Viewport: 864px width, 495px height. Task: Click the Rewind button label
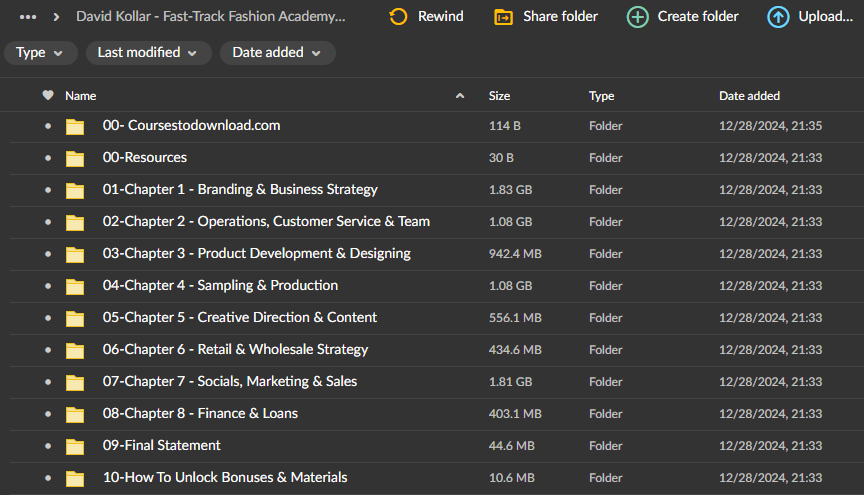pyautogui.click(x=441, y=17)
